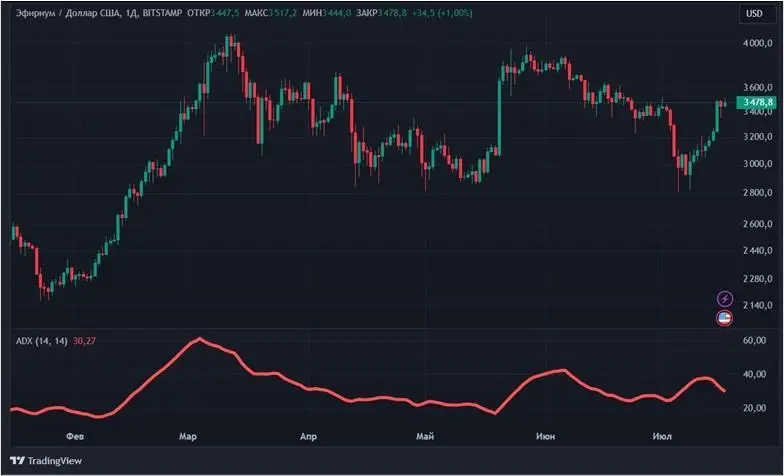Viewport: 784px width, 476px height.
Task: Click the Мар label on time axis
Action: pos(189,437)
